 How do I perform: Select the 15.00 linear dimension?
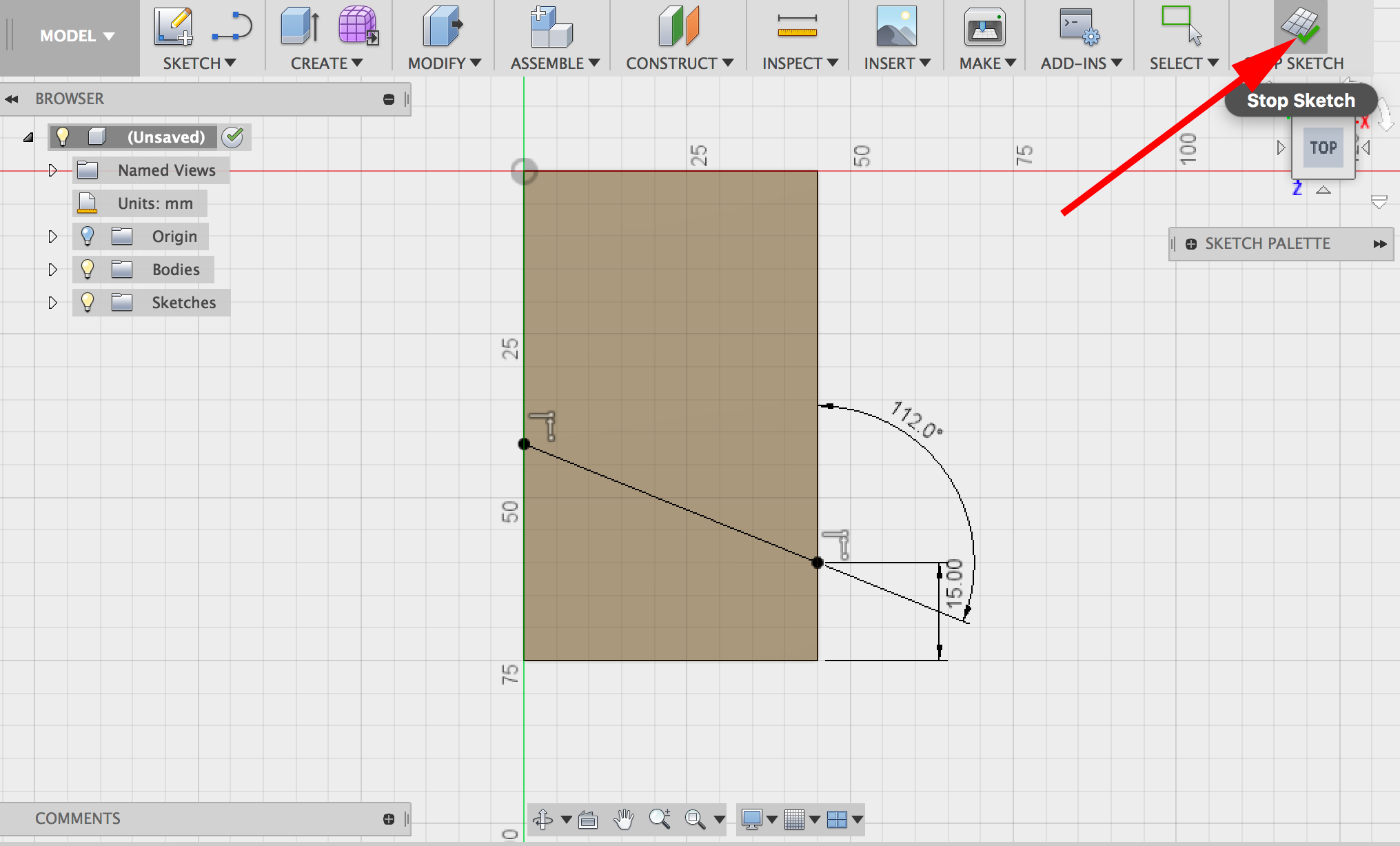pos(954,583)
